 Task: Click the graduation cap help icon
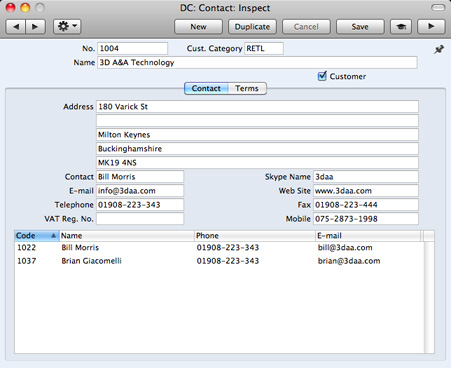(x=401, y=27)
